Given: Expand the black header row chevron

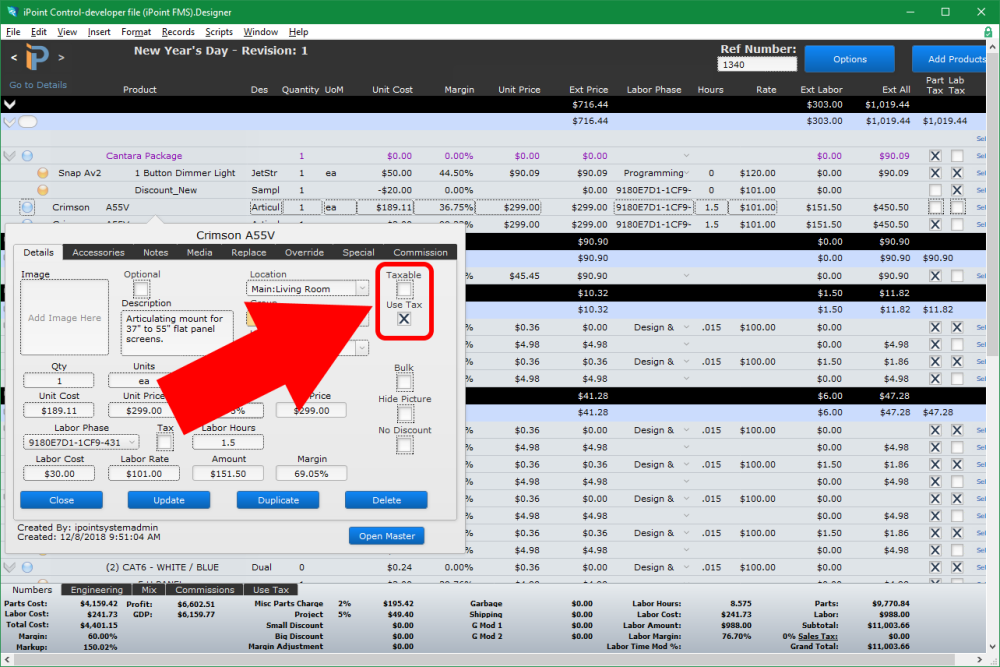Looking at the screenshot, I should 7,104.
